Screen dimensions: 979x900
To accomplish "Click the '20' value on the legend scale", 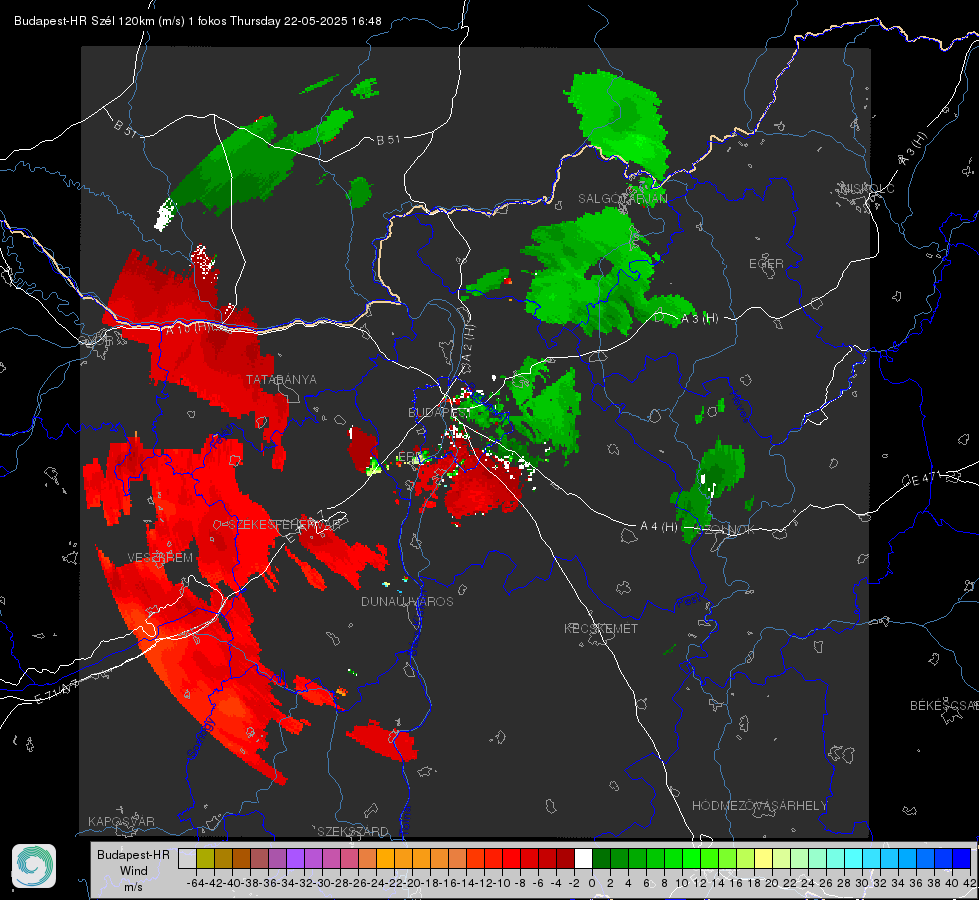I will coord(772,883).
